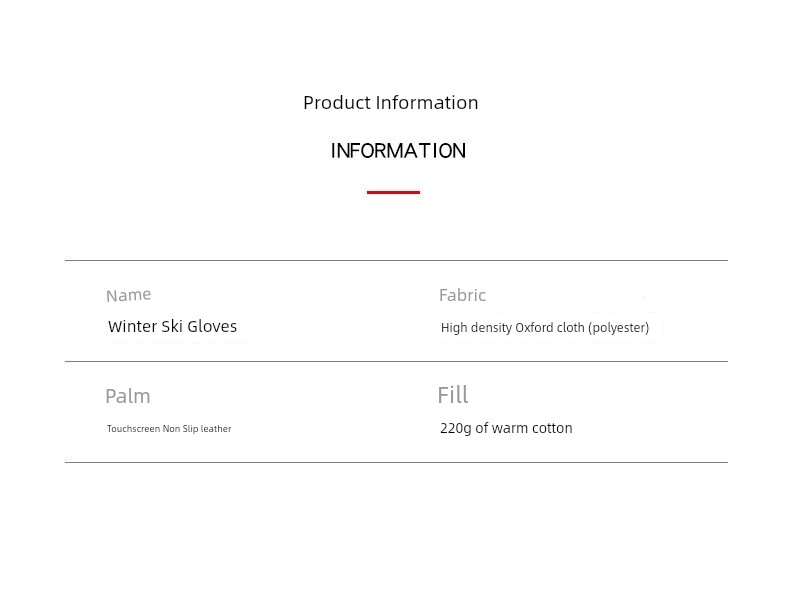
Task: Click the word "Oxford" in Fabric value
Action: click(x=533, y=328)
